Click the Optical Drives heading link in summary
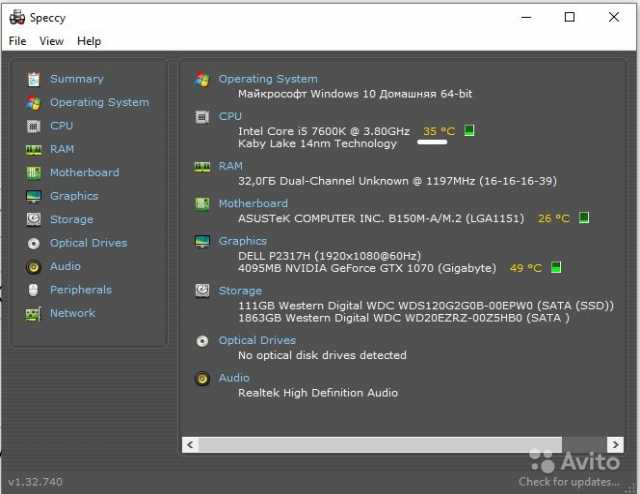The image size is (640, 494). [257, 340]
